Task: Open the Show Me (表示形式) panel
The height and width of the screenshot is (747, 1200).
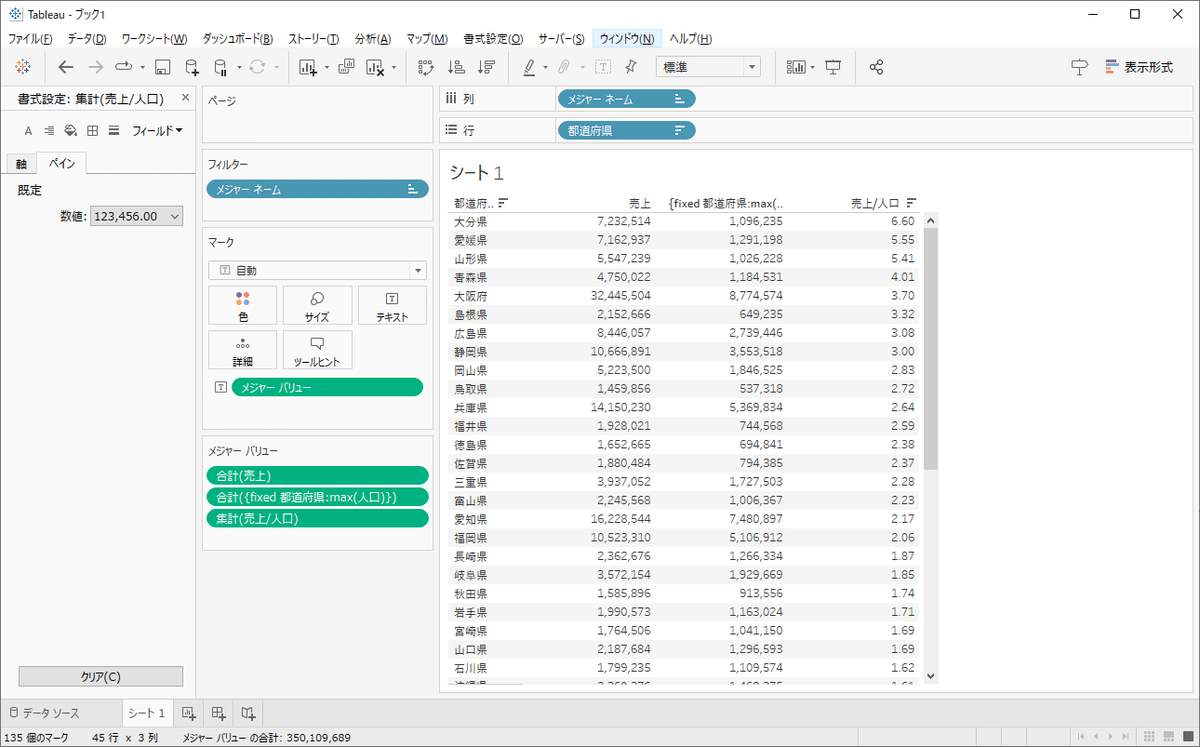Action: tap(1138, 67)
